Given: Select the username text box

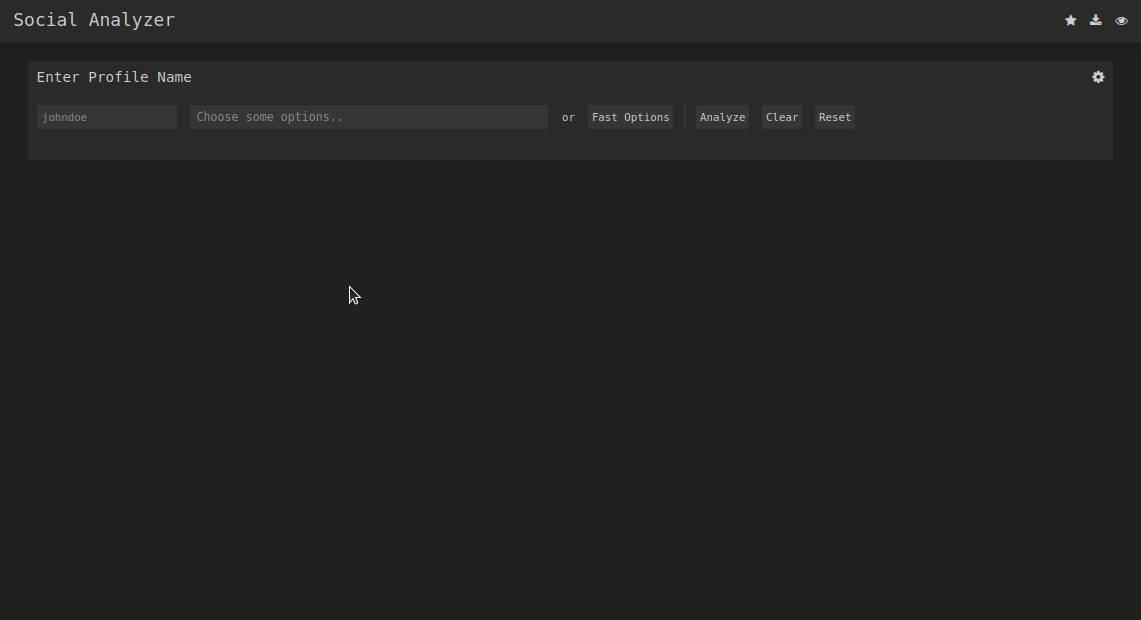Looking at the screenshot, I should click(107, 117).
